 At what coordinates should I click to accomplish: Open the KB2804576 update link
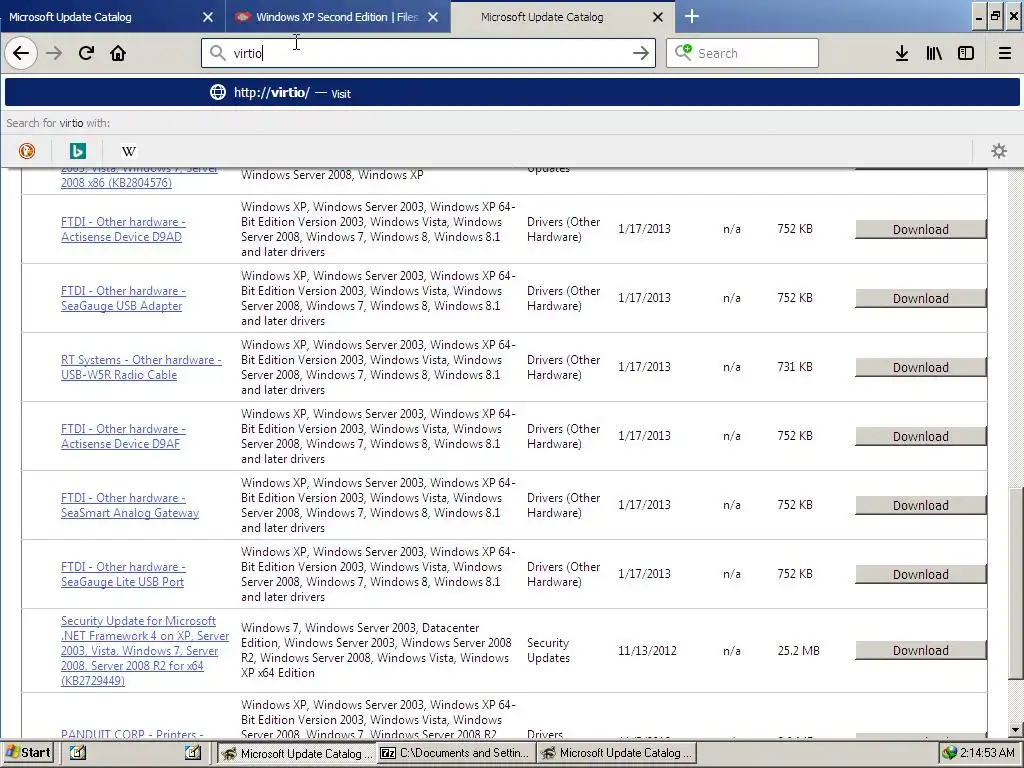point(116,183)
